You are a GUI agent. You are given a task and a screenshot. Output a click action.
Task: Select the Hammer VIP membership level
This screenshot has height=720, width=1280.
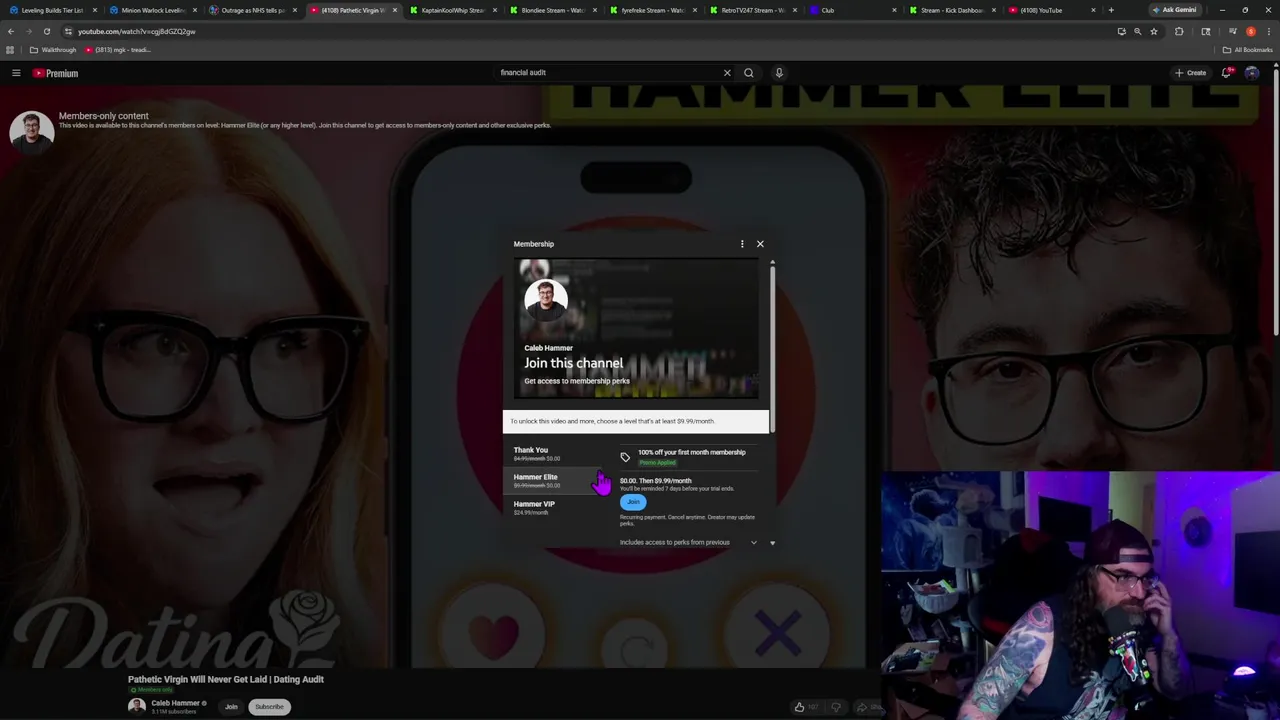coord(555,508)
